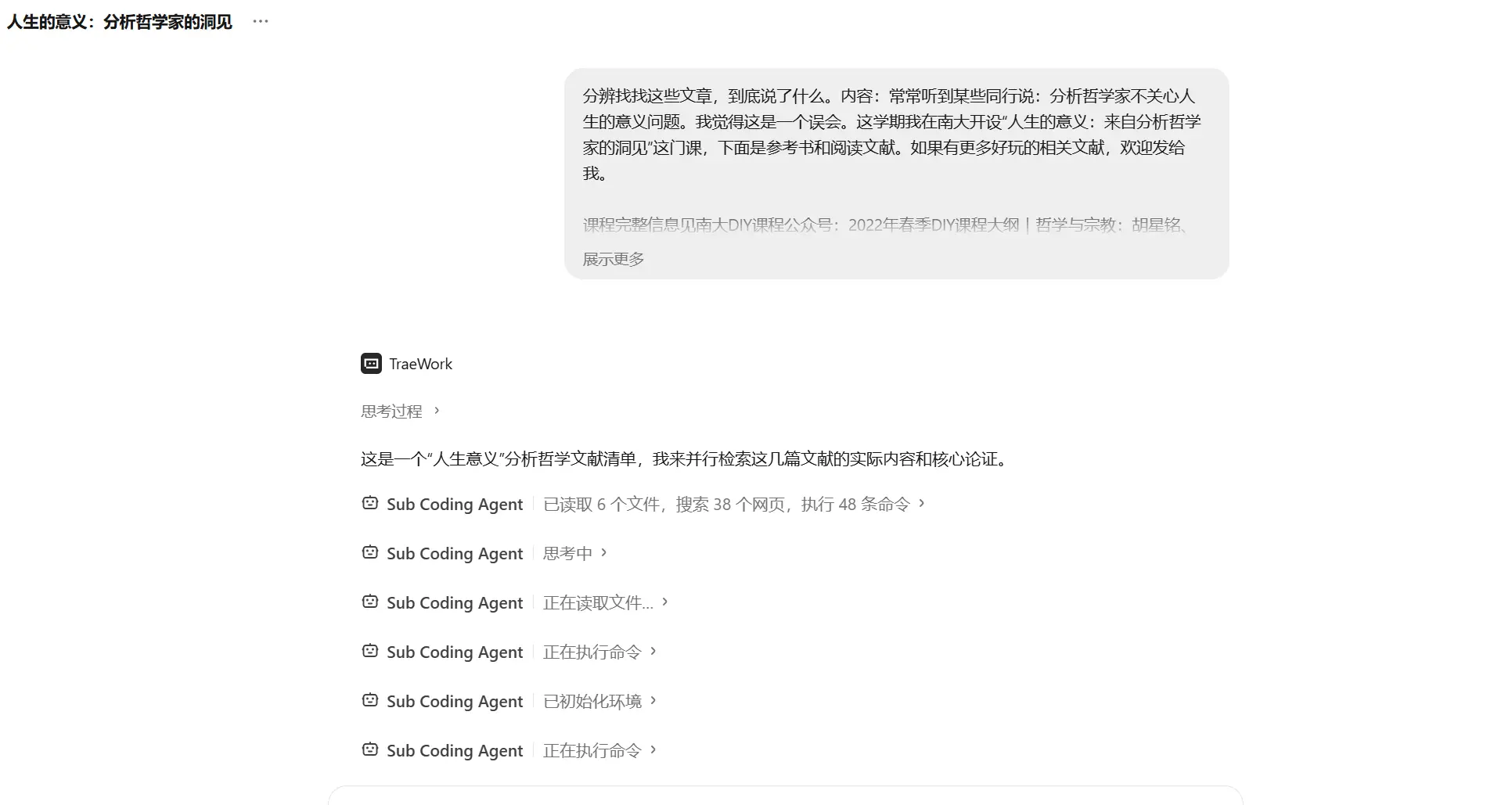Click the robot icon of the last 正在执行命令 agent
This screenshot has width=1512, height=805.
(x=370, y=749)
